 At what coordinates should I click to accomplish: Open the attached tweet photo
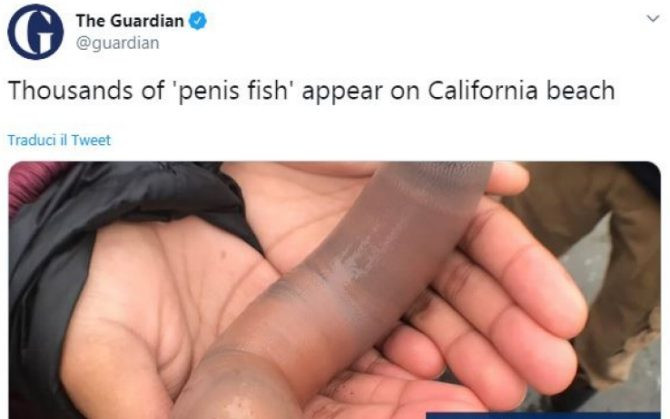(x=335, y=290)
